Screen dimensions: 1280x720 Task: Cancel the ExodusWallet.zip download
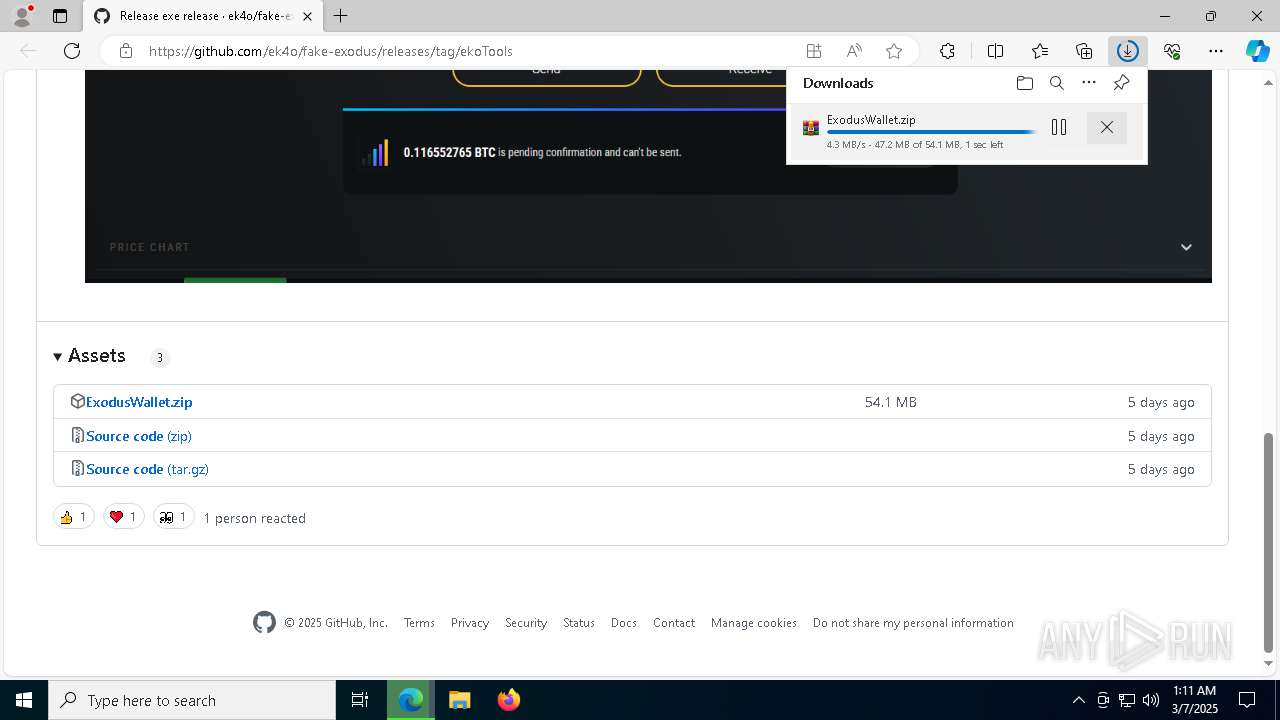[1106, 127]
